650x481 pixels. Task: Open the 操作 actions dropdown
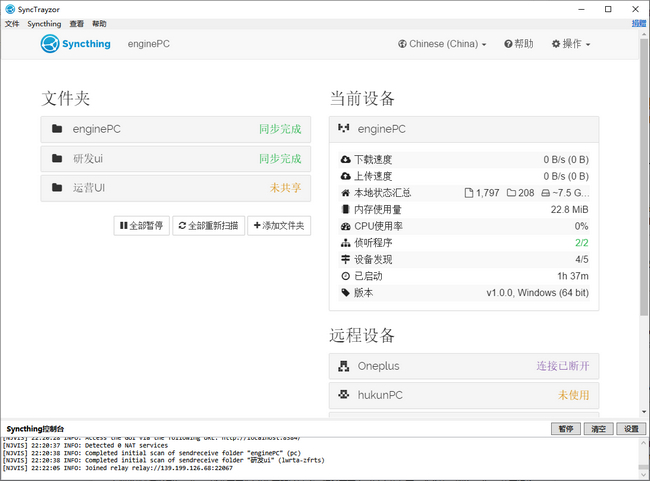click(571, 44)
